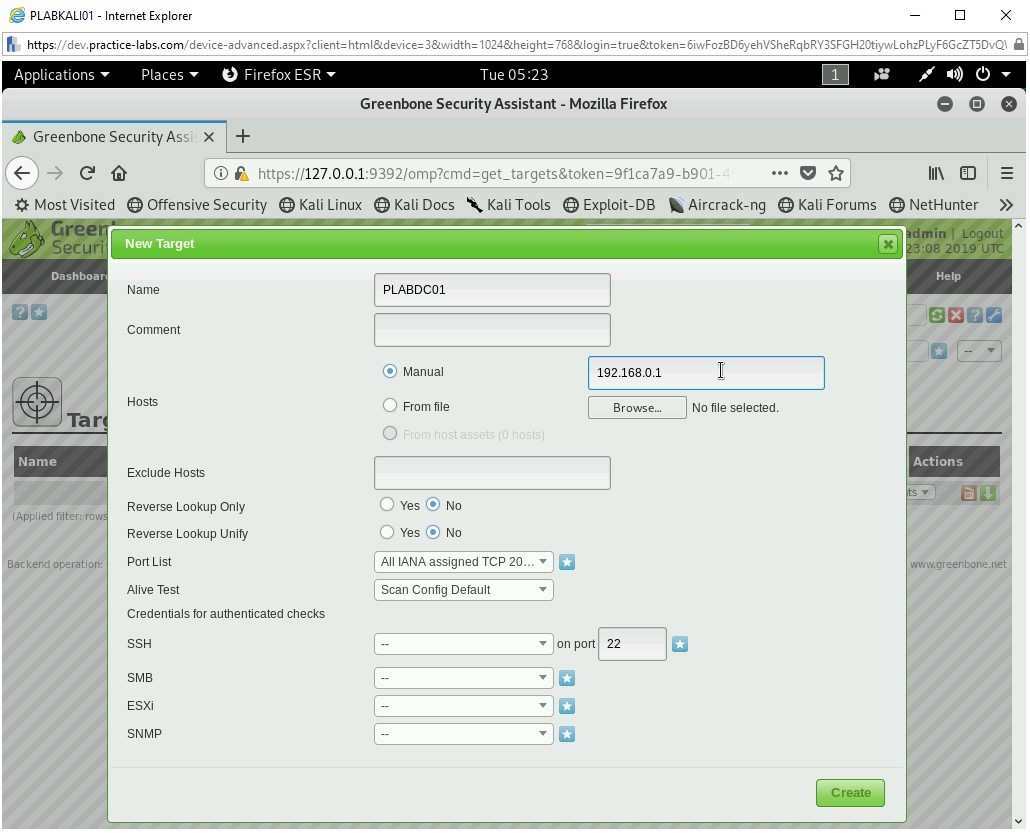Open the Alive Test dropdown
Image resolution: width=1030 pixels, height=833 pixels.
pyautogui.click(x=463, y=590)
